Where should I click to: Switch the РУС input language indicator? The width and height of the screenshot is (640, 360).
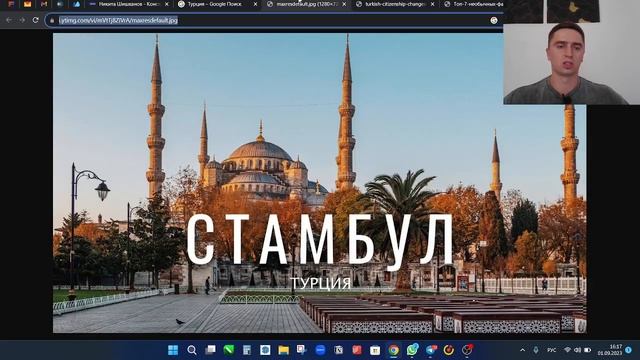pos(551,350)
